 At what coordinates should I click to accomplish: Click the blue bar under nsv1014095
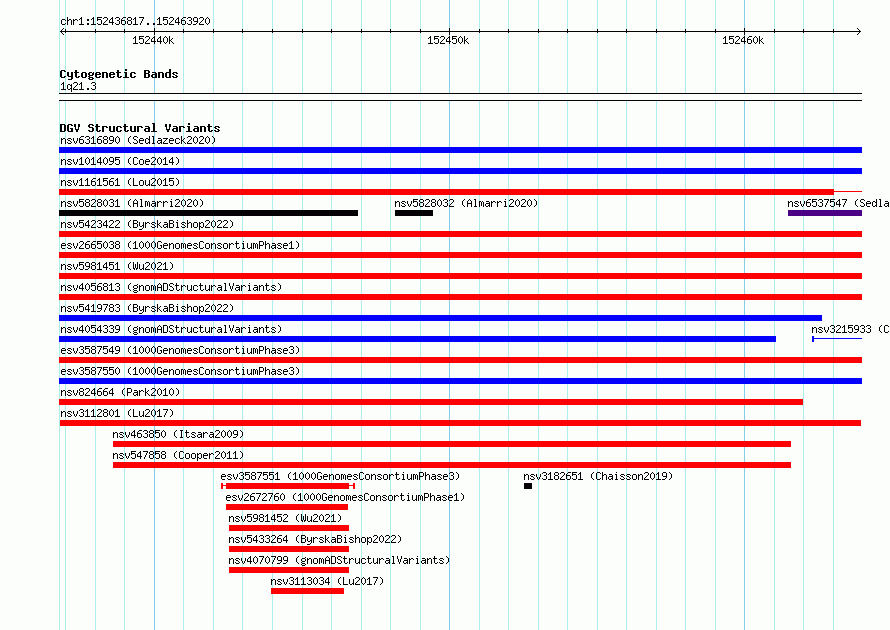(x=460, y=171)
